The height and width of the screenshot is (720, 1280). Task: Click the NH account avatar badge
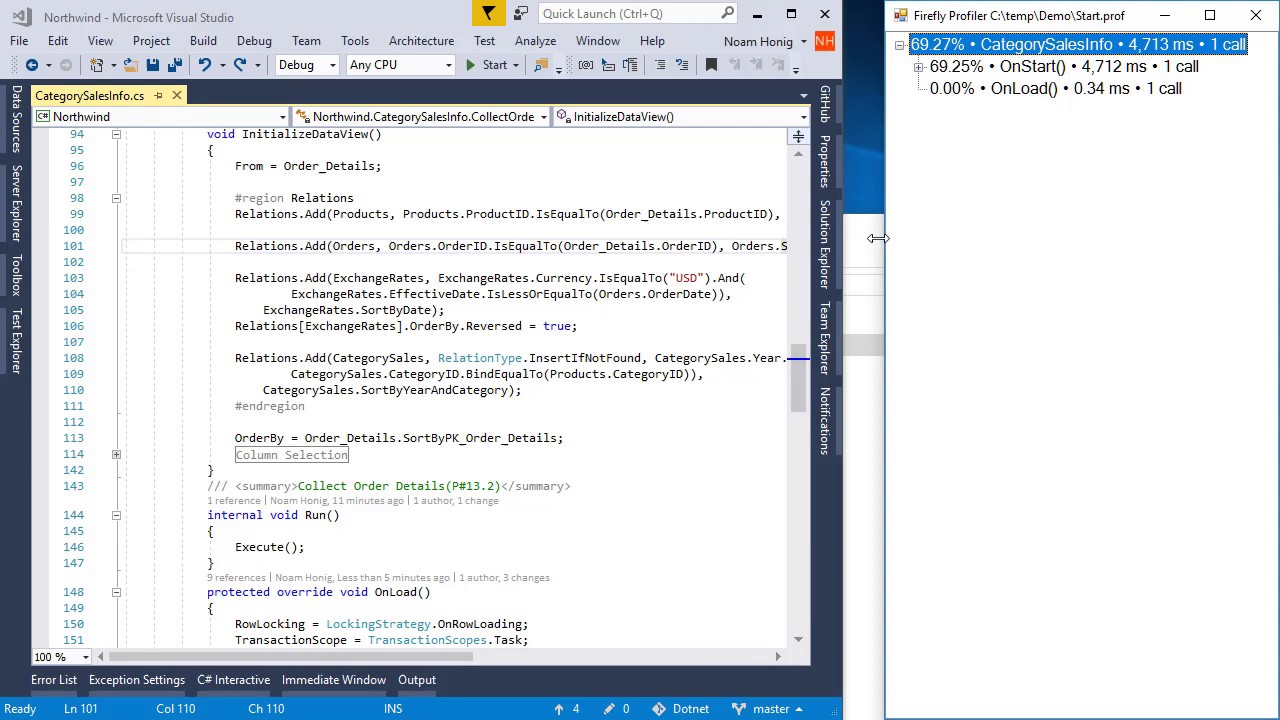824,41
